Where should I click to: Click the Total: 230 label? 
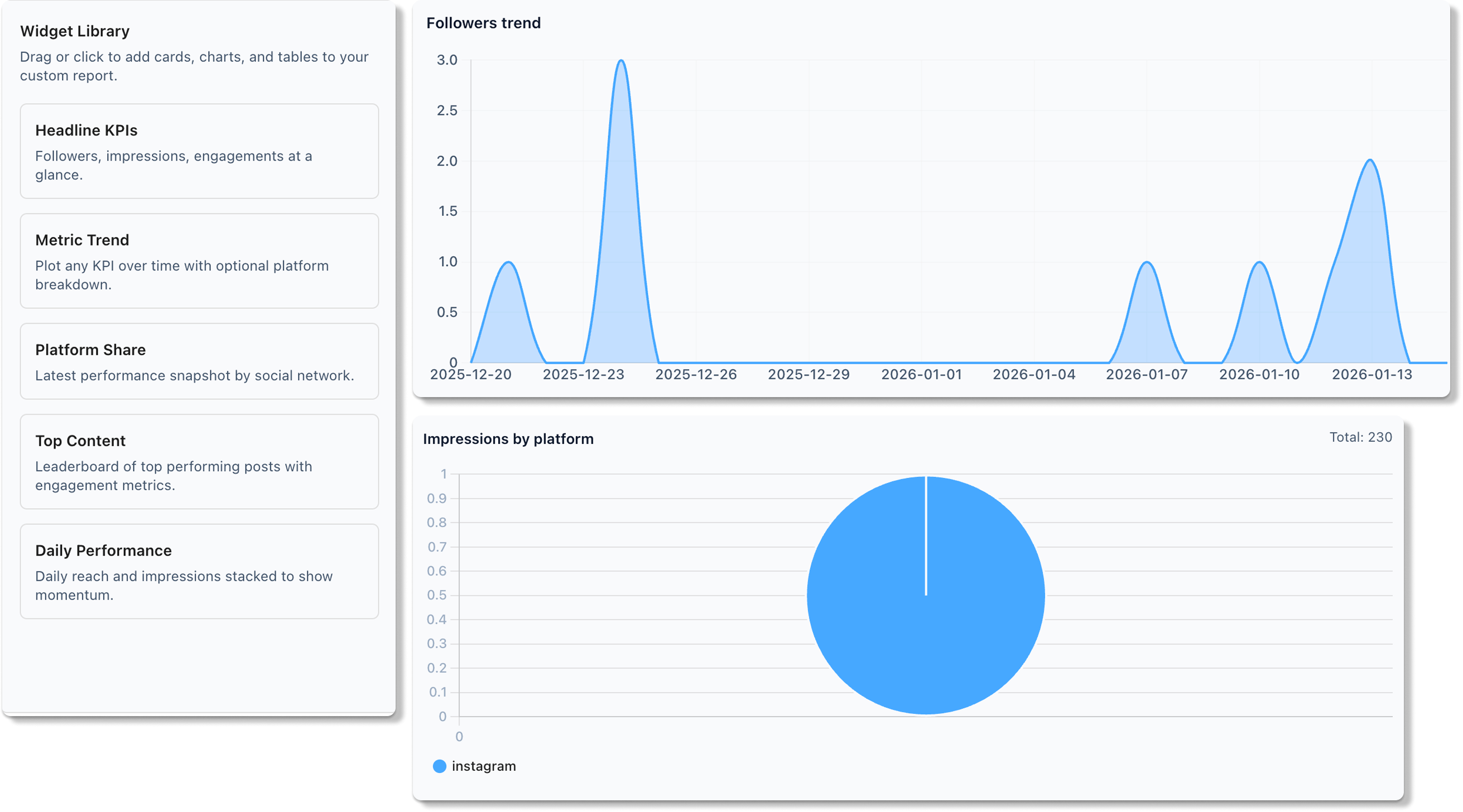pos(1361,437)
